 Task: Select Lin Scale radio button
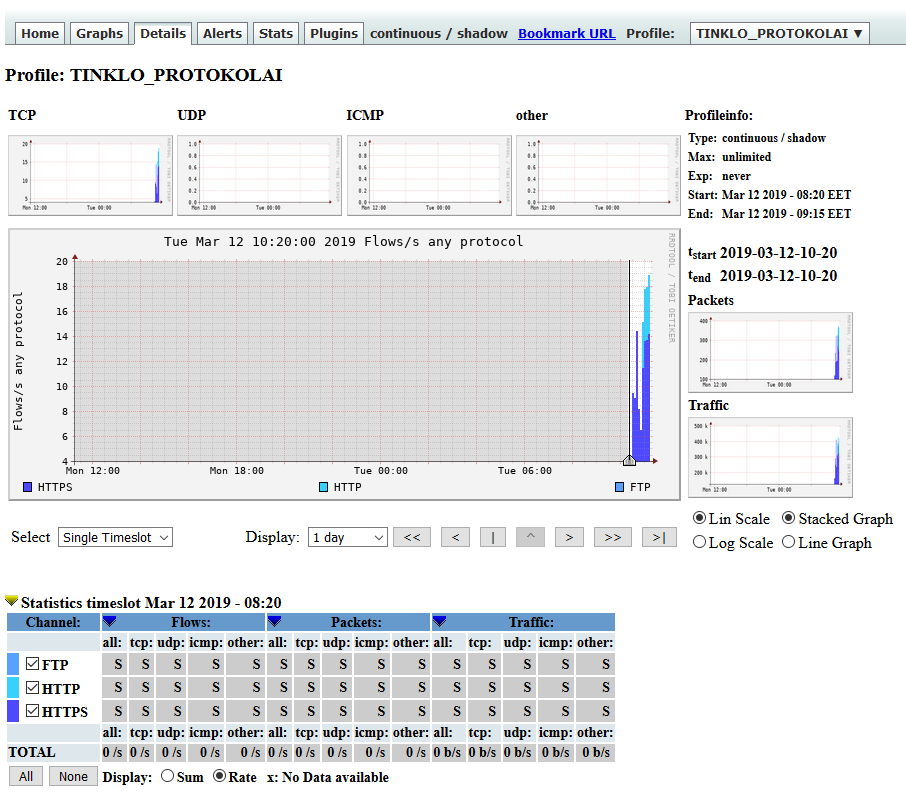[x=699, y=518]
